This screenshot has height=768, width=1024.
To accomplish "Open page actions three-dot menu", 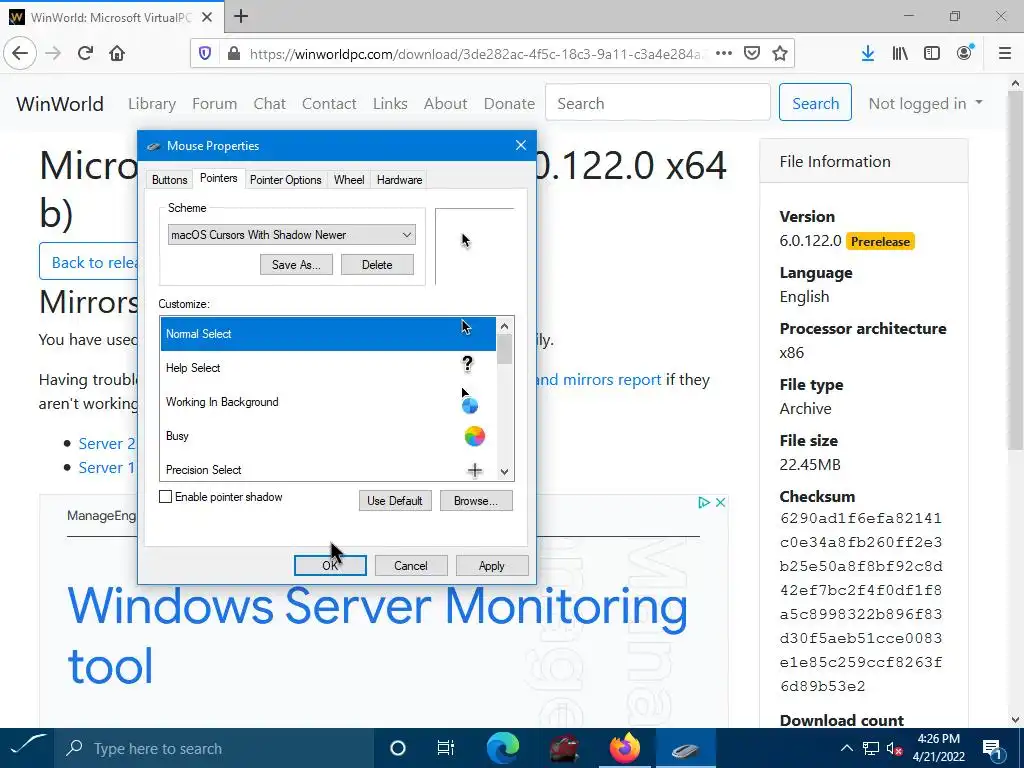I will tap(724, 54).
